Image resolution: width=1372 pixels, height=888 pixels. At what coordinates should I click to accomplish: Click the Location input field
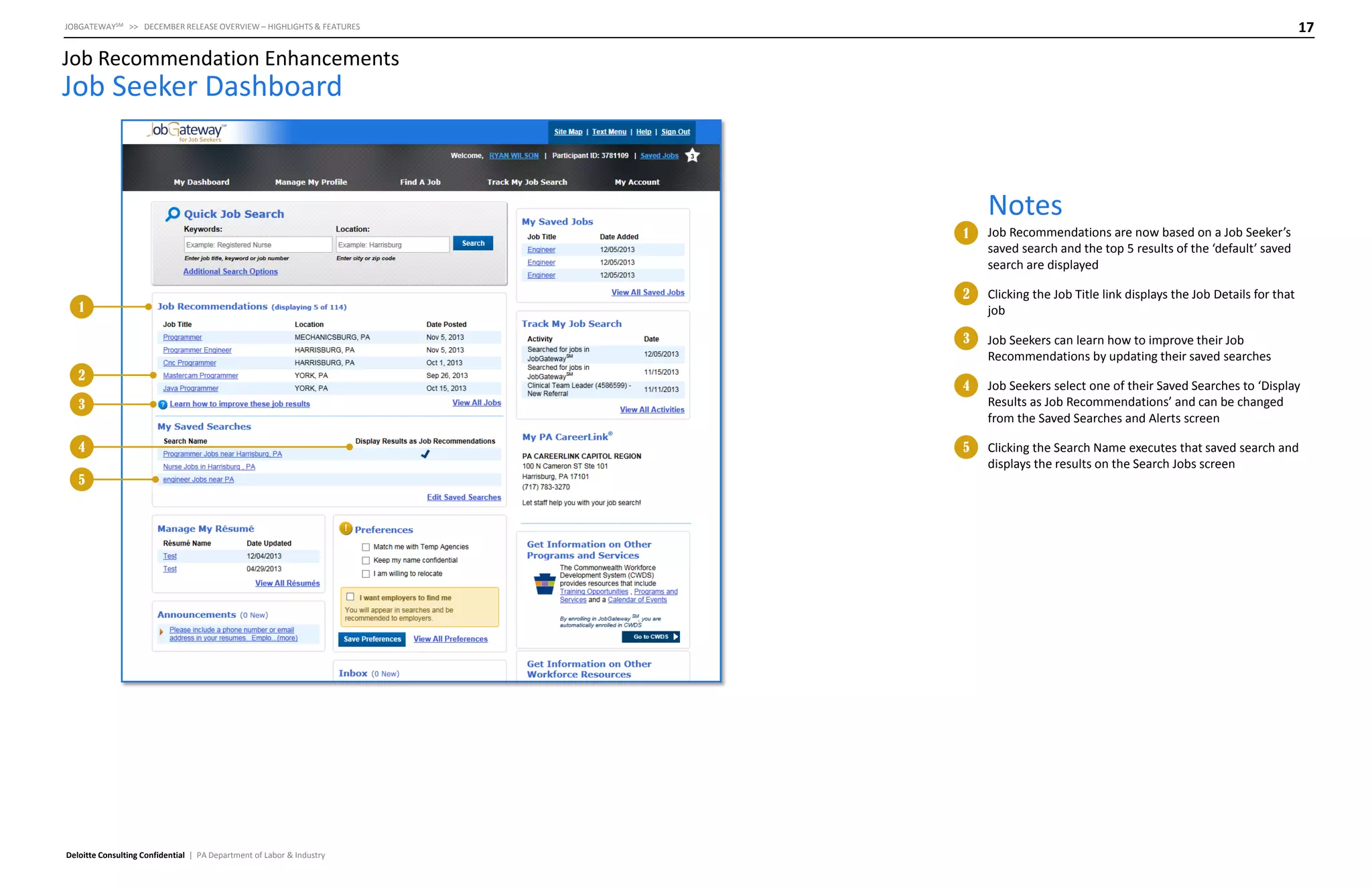[393, 245]
